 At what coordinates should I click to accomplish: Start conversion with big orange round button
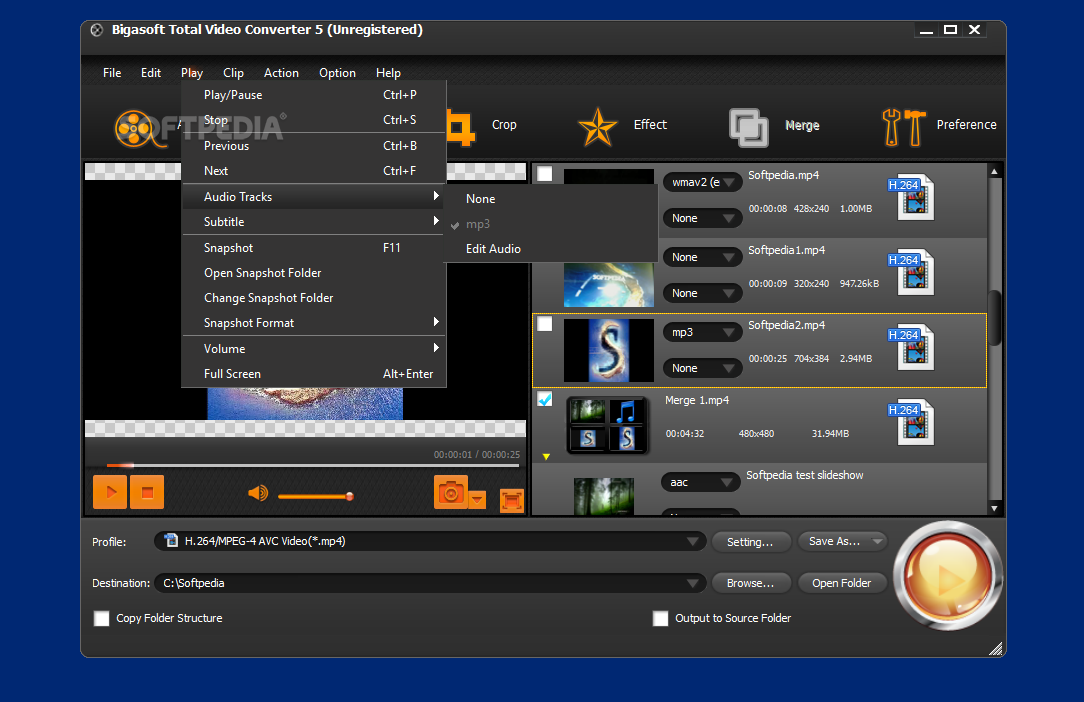(x=947, y=575)
